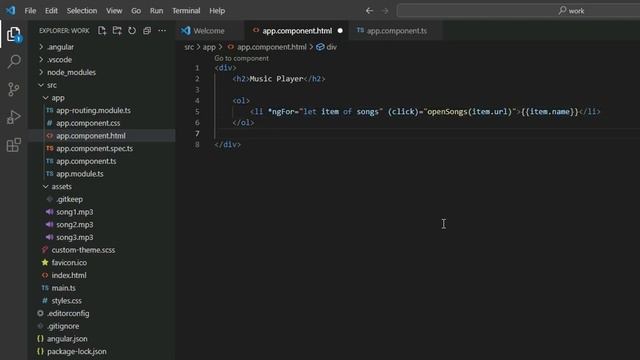Click the New File icon in Explorer
Screen dimensions: 640x360
[102, 31]
